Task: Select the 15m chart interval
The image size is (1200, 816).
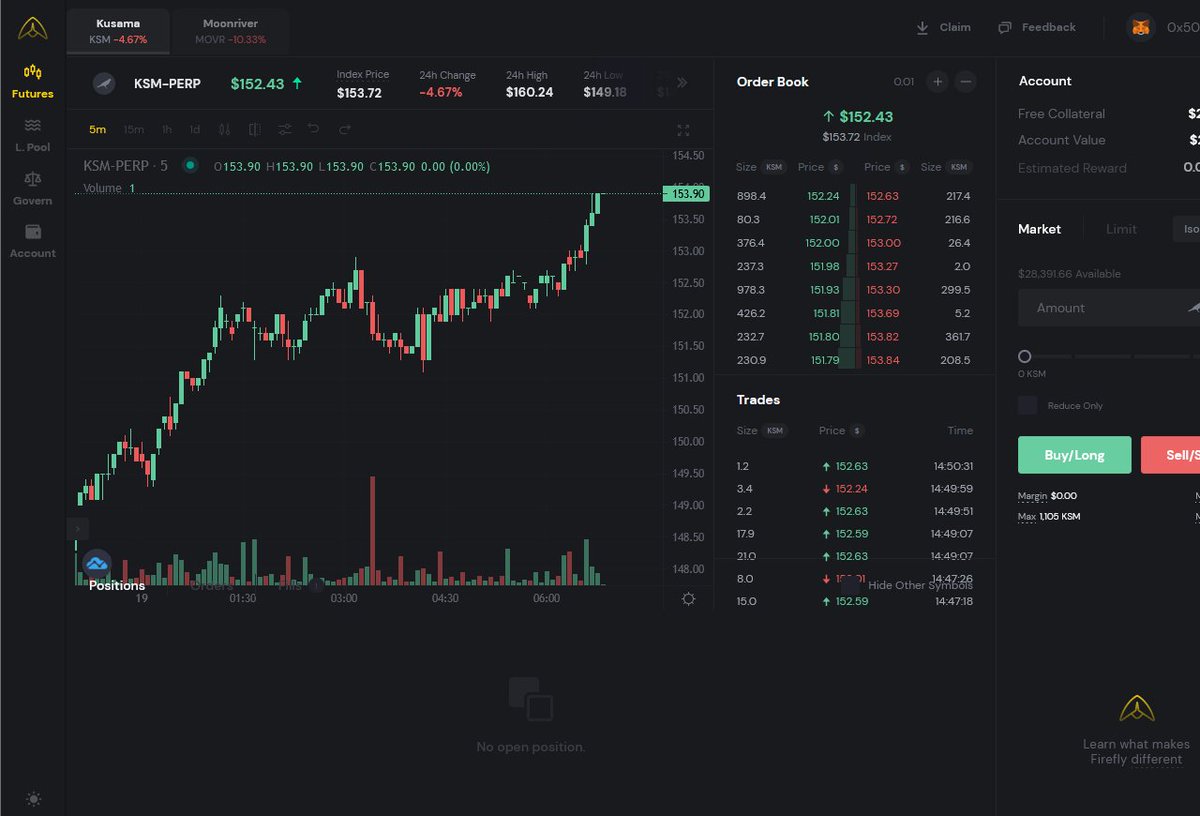Action: tap(133, 130)
